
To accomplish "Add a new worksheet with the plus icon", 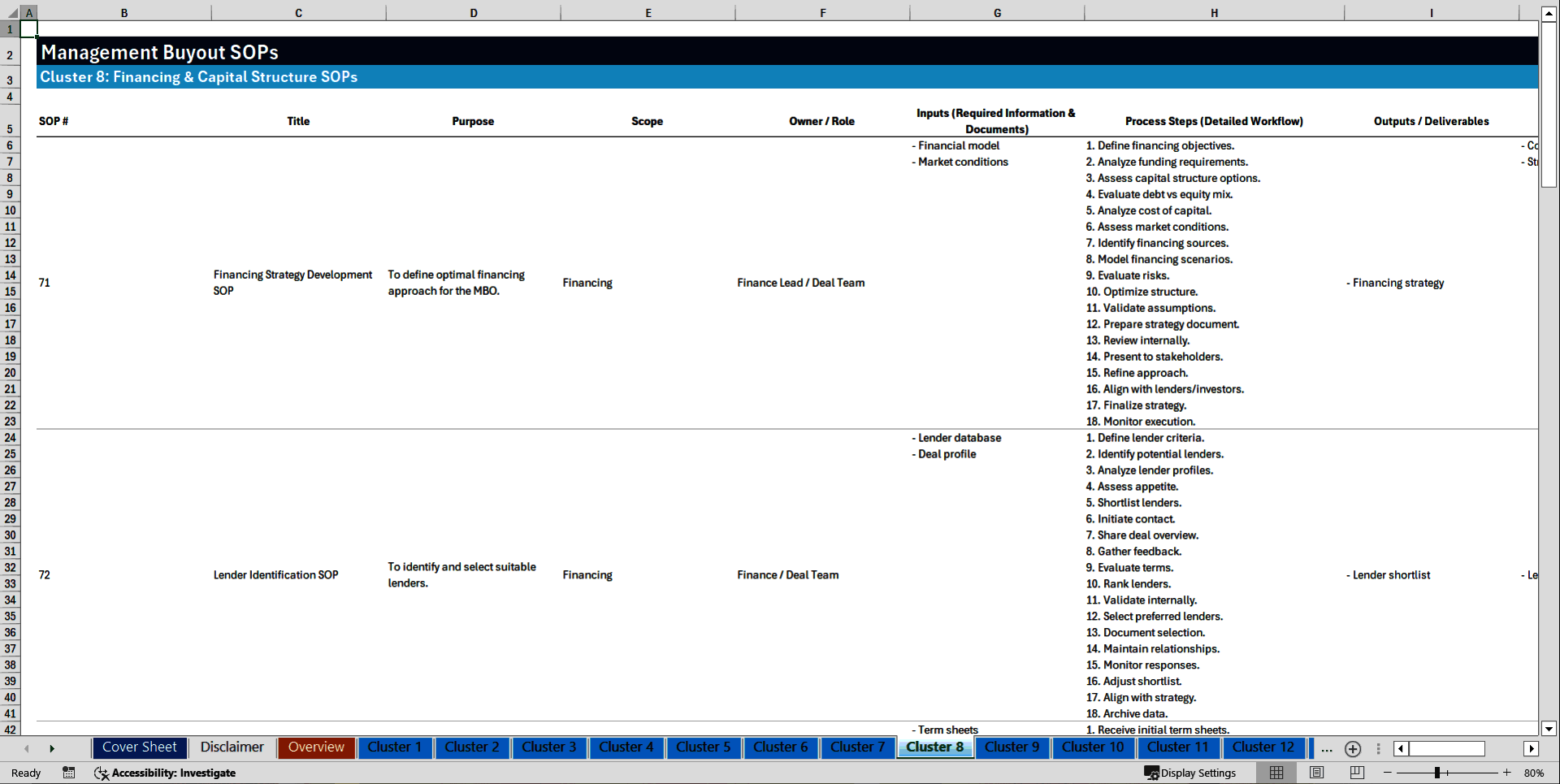I will pyautogui.click(x=1353, y=749).
